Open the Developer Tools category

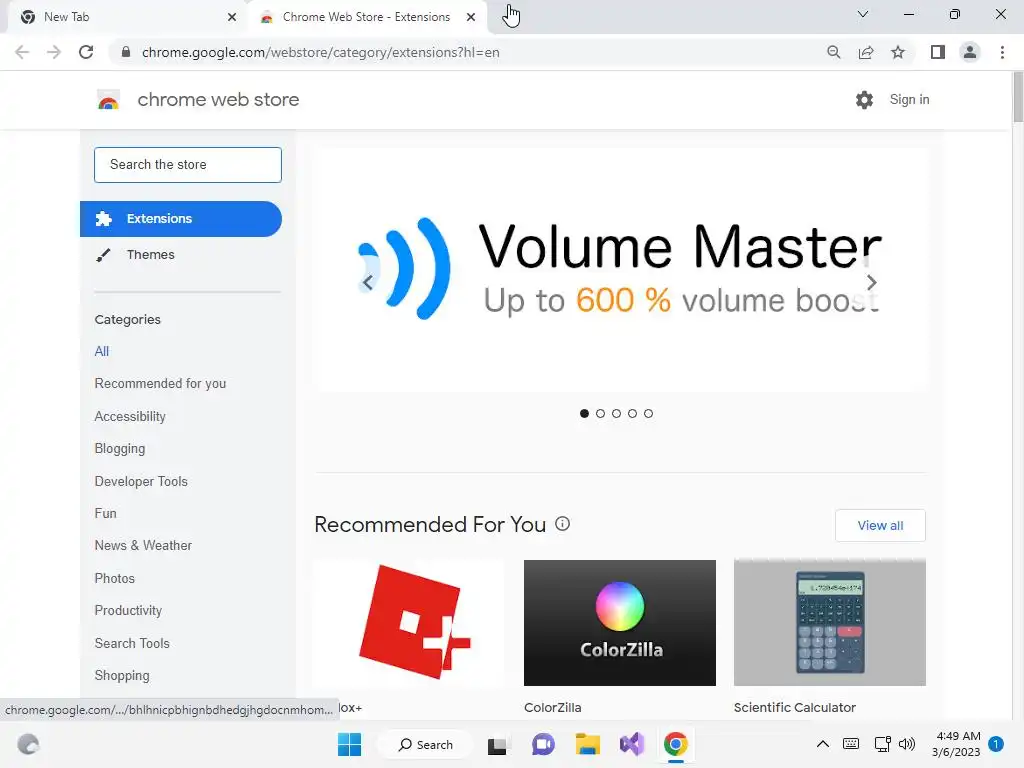141,481
